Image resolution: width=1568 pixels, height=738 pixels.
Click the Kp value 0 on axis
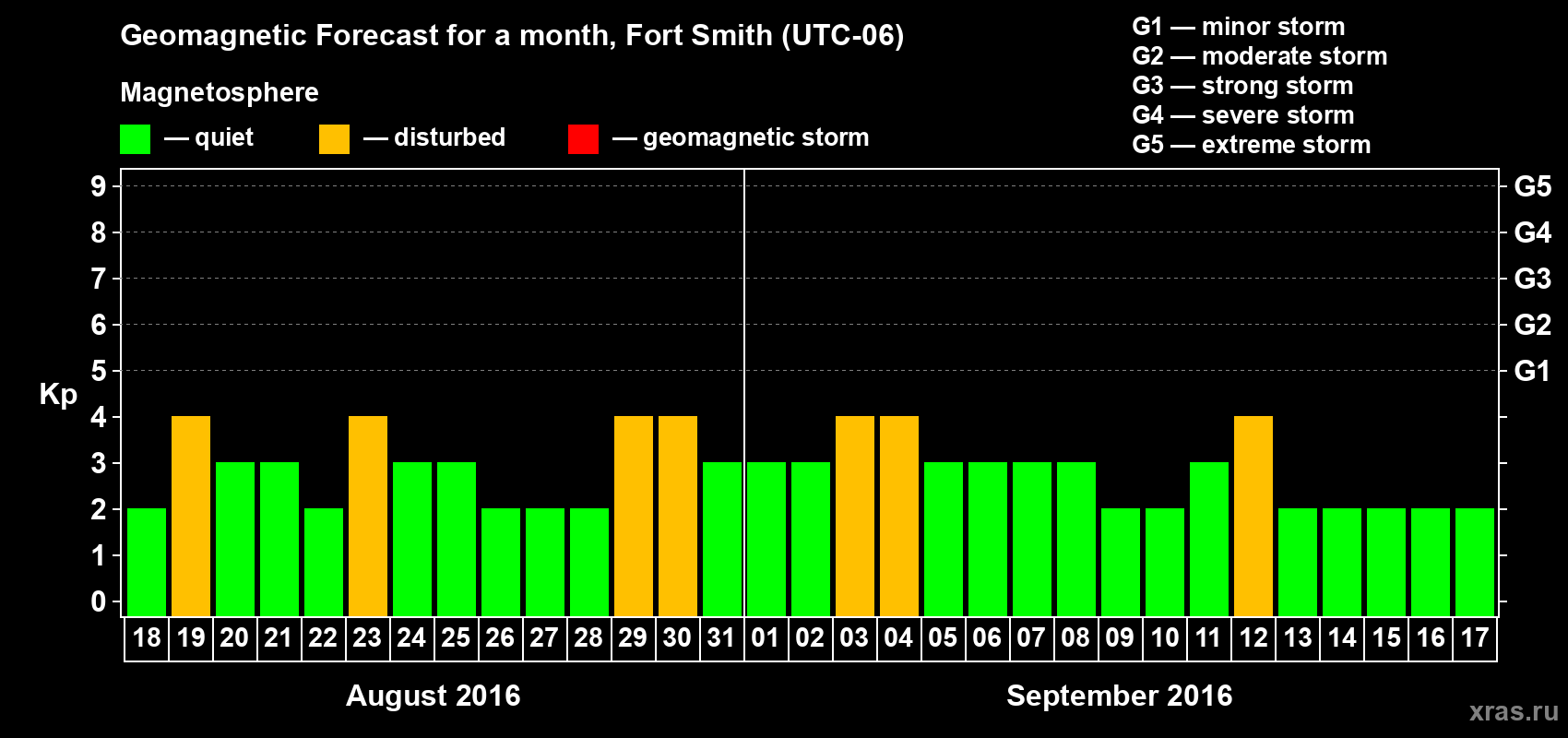click(x=99, y=601)
